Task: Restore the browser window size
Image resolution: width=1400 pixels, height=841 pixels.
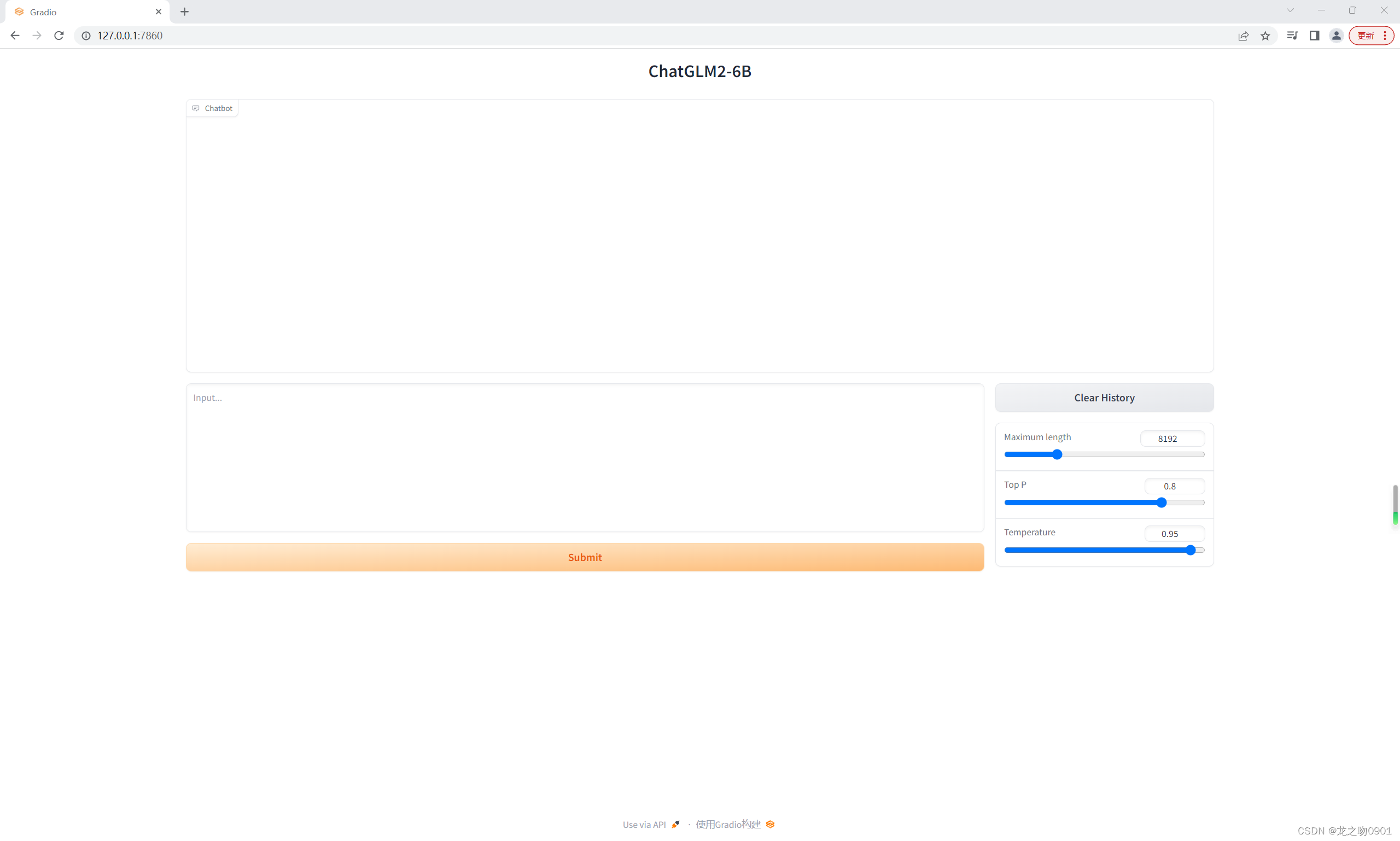Action: [1352, 10]
